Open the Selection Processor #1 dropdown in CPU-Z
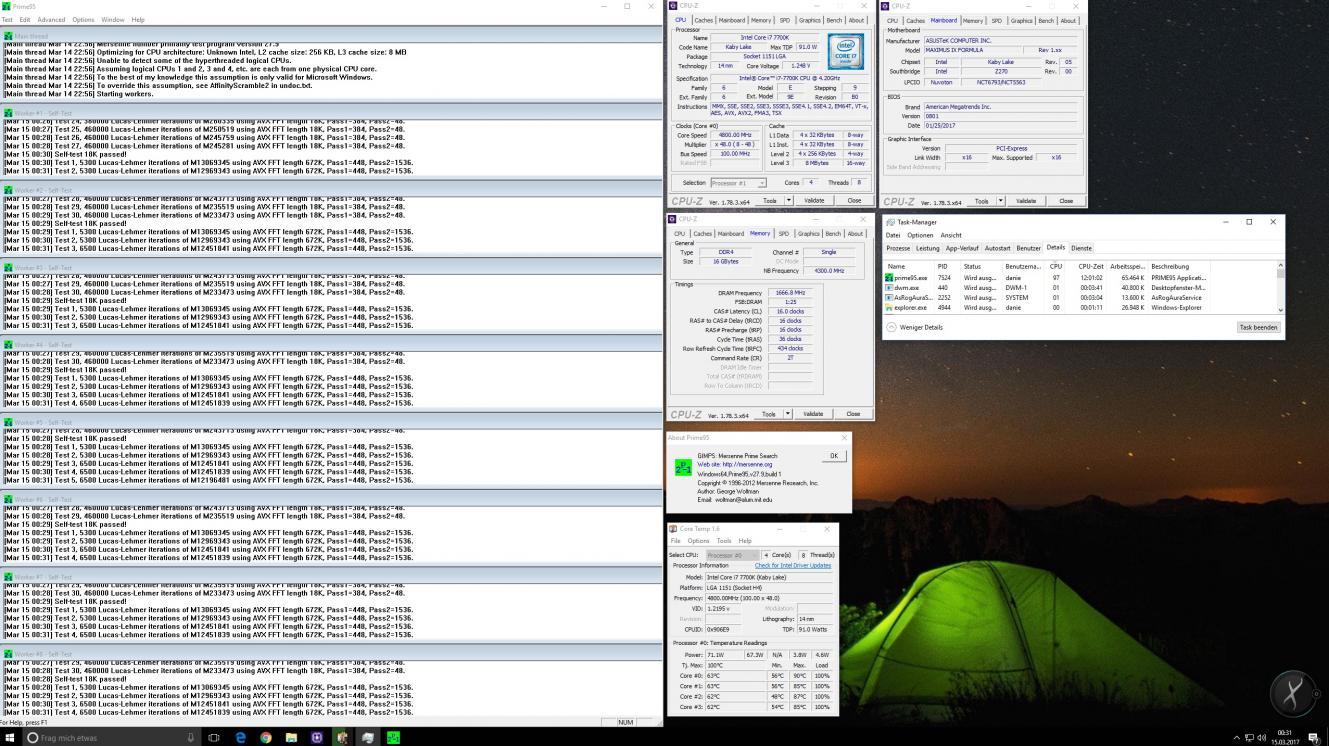Screen dimensions: 1329x746 [x=738, y=183]
